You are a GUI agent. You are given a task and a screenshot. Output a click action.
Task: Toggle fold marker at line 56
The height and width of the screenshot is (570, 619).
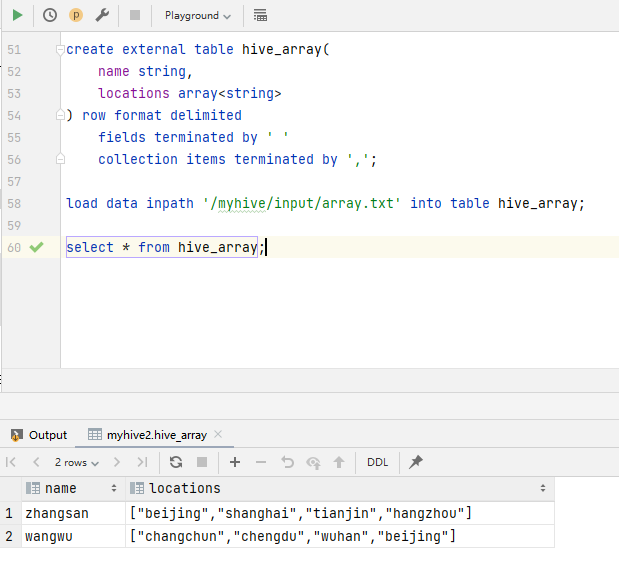point(60,159)
